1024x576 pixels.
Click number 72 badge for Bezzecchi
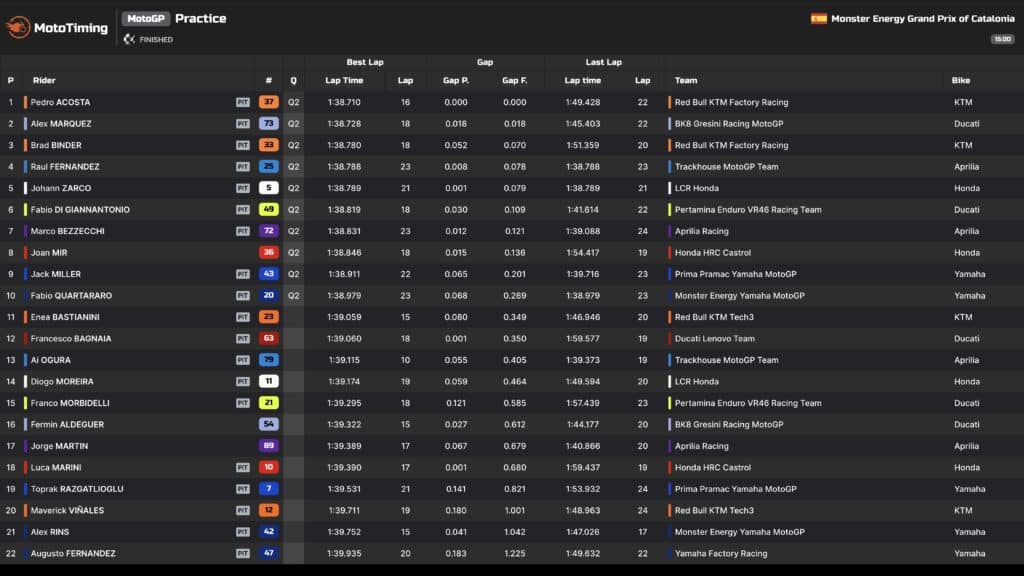pyautogui.click(x=268, y=231)
